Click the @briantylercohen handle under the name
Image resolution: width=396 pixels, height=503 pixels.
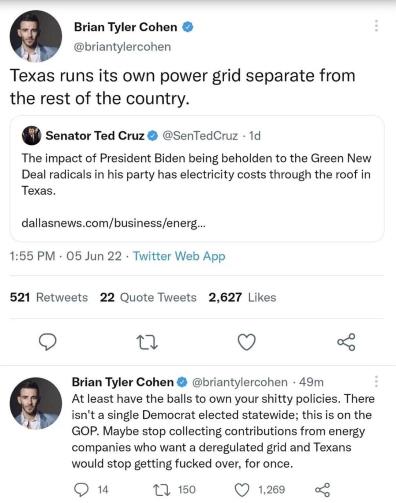122,47
